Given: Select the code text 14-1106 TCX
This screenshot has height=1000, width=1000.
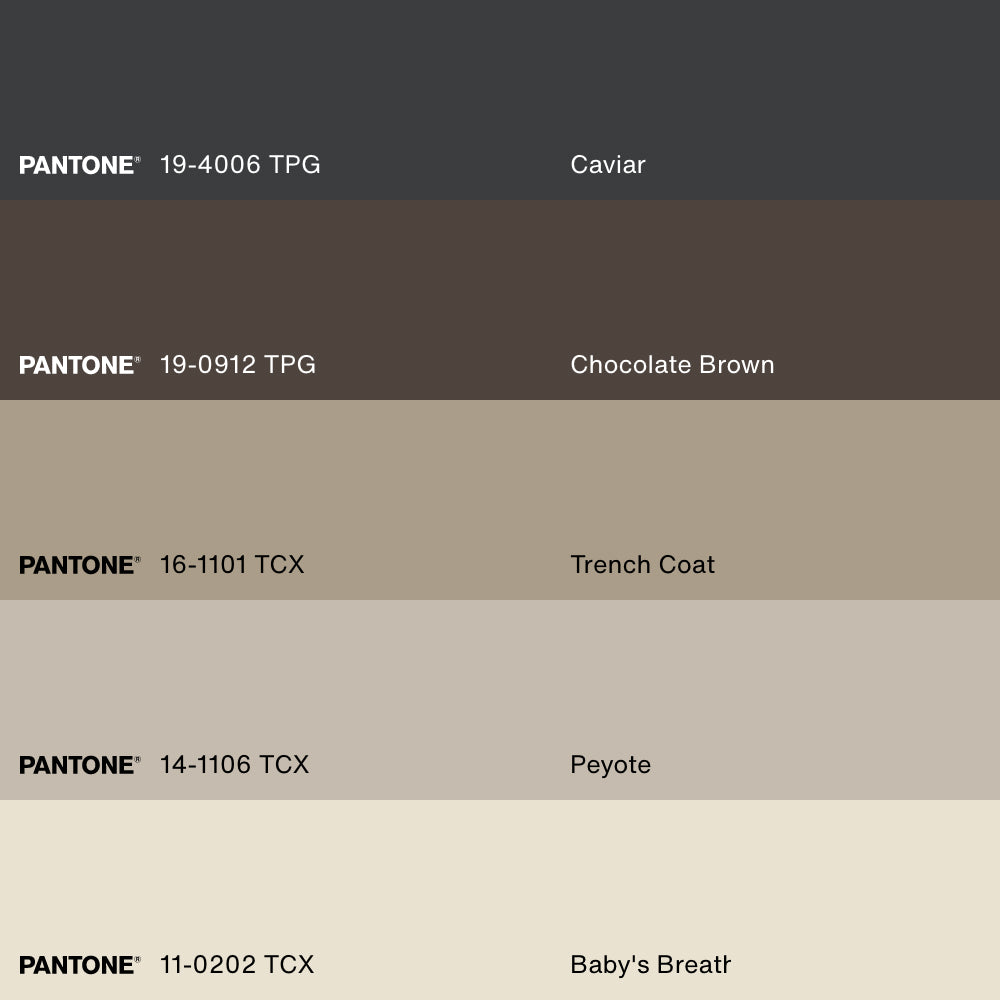Looking at the screenshot, I should (x=234, y=765).
